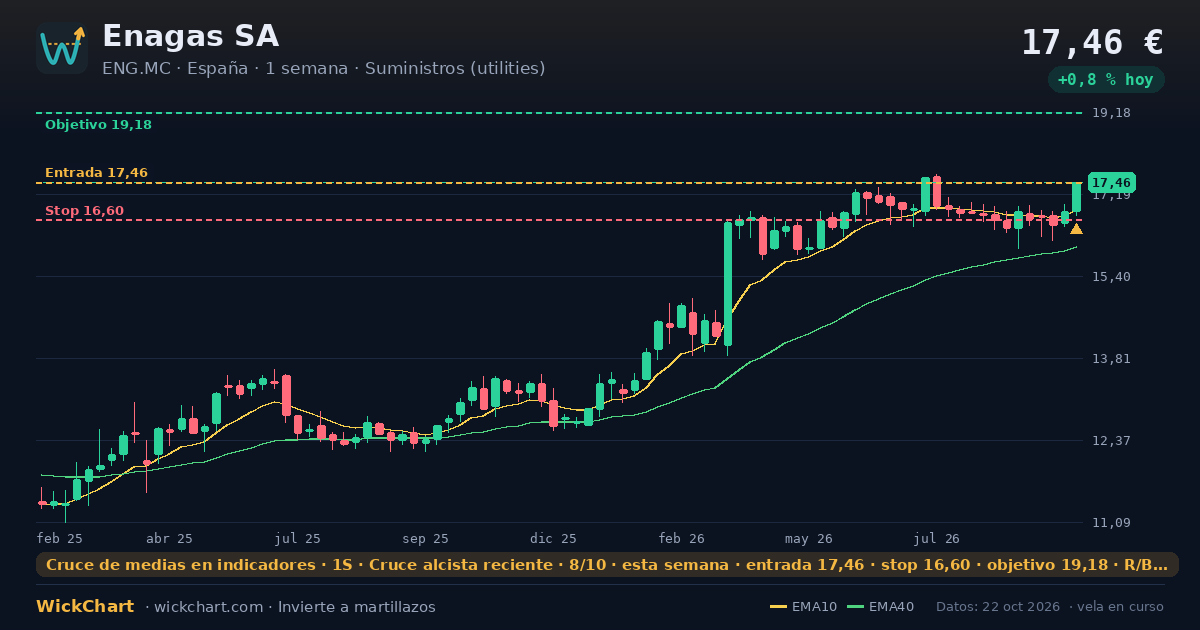Click the WickChart brand name in footer

[x=85, y=607]
